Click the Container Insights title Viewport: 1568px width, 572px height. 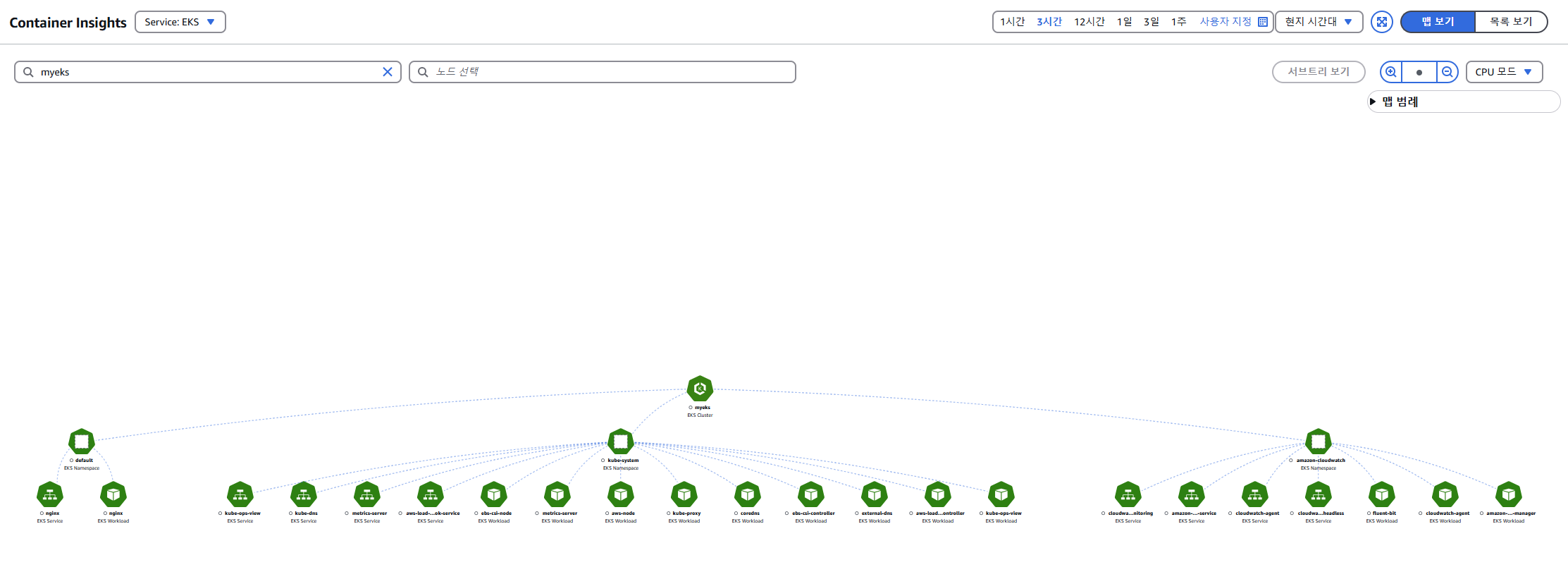point(68,23)
